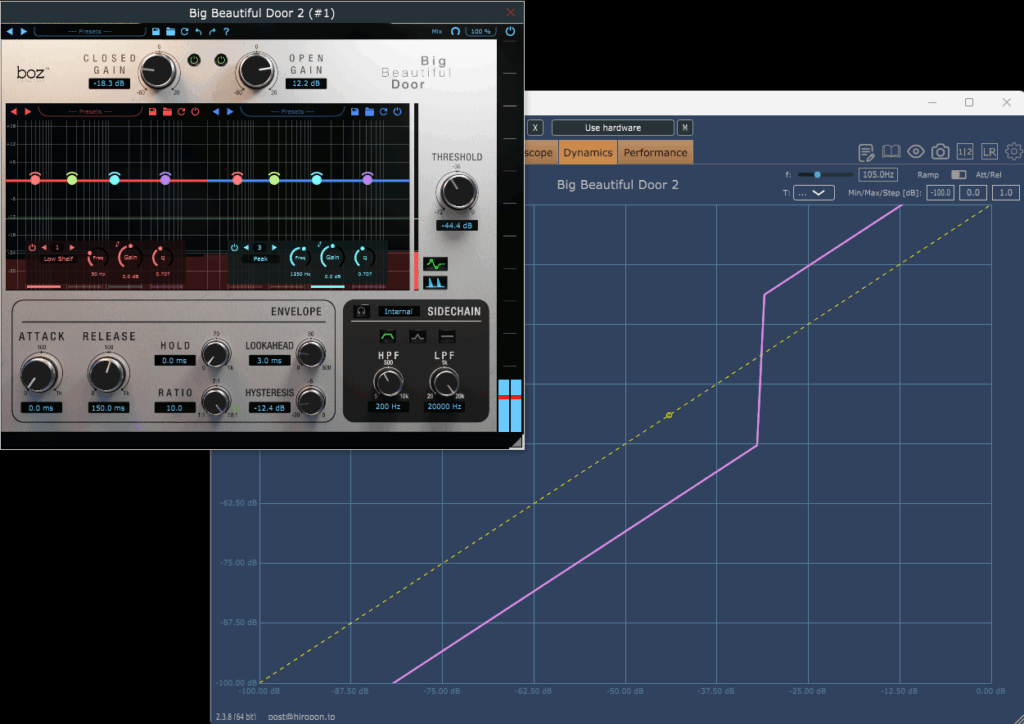Click the Mix headphone icon button
The image size is (1024, 724).
point(455,31)
